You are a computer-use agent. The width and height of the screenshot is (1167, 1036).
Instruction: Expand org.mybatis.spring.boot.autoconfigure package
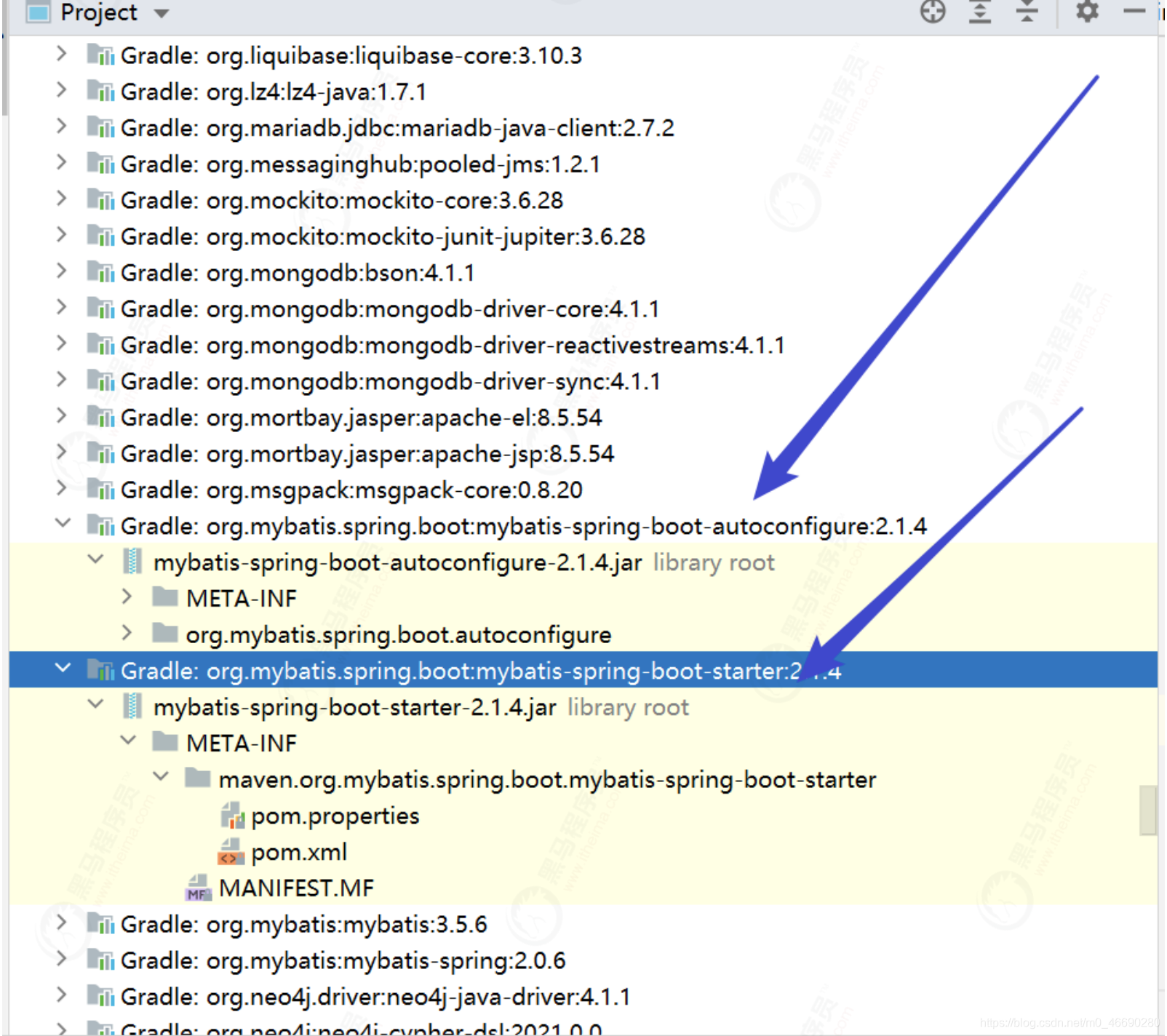click(x=127, y=634)
